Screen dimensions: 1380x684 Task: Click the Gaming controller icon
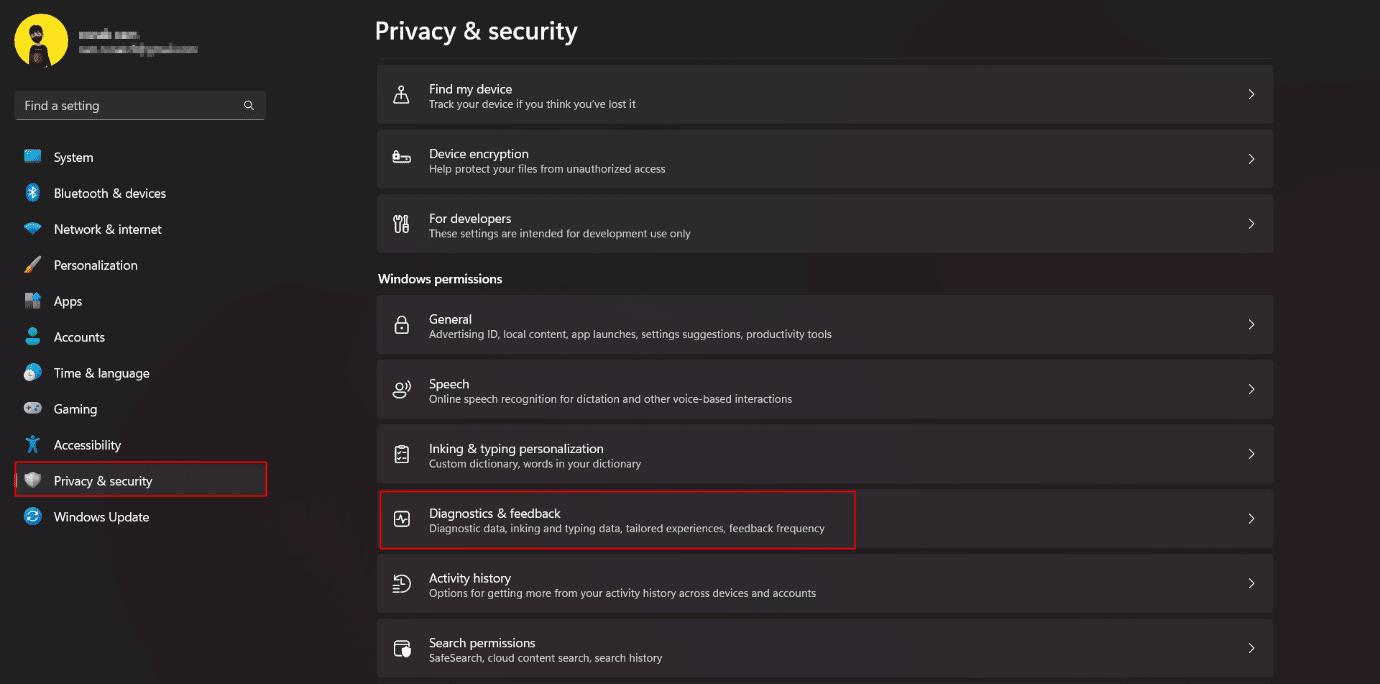(x=33, y=409)
